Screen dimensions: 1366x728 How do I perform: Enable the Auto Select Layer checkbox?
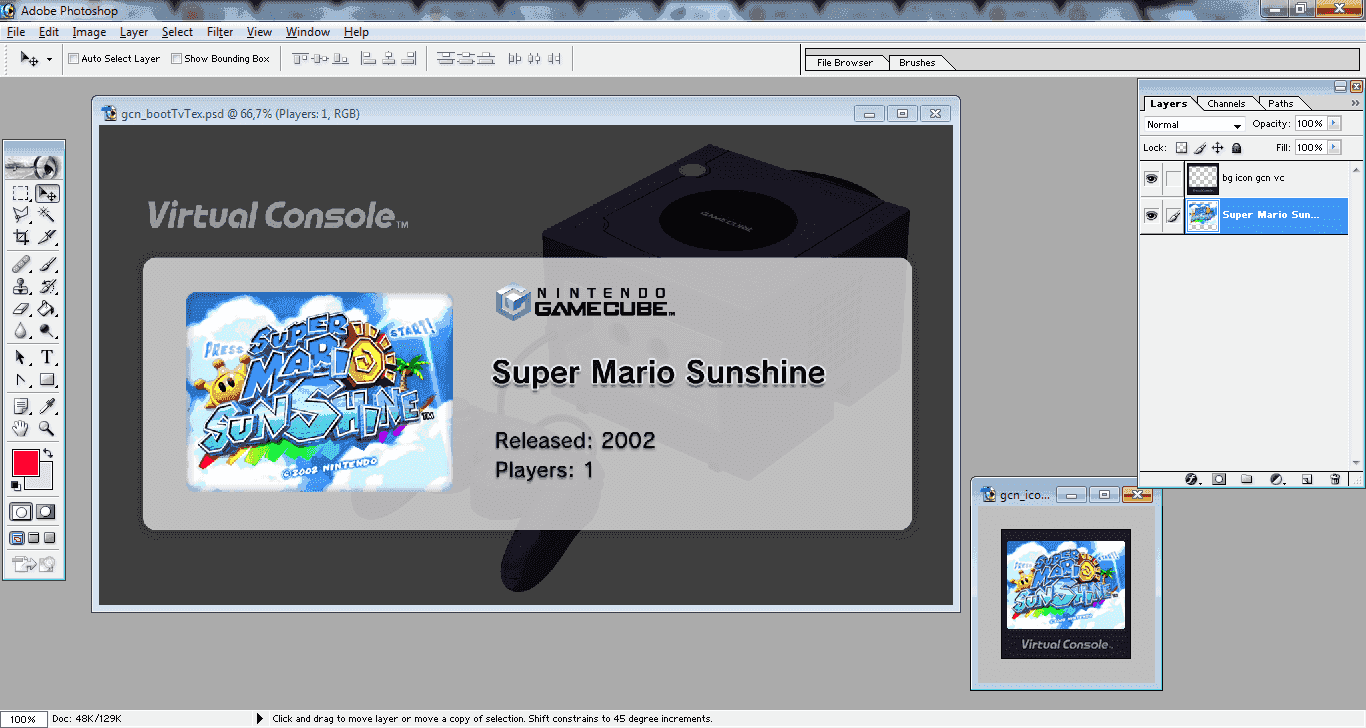73,59
